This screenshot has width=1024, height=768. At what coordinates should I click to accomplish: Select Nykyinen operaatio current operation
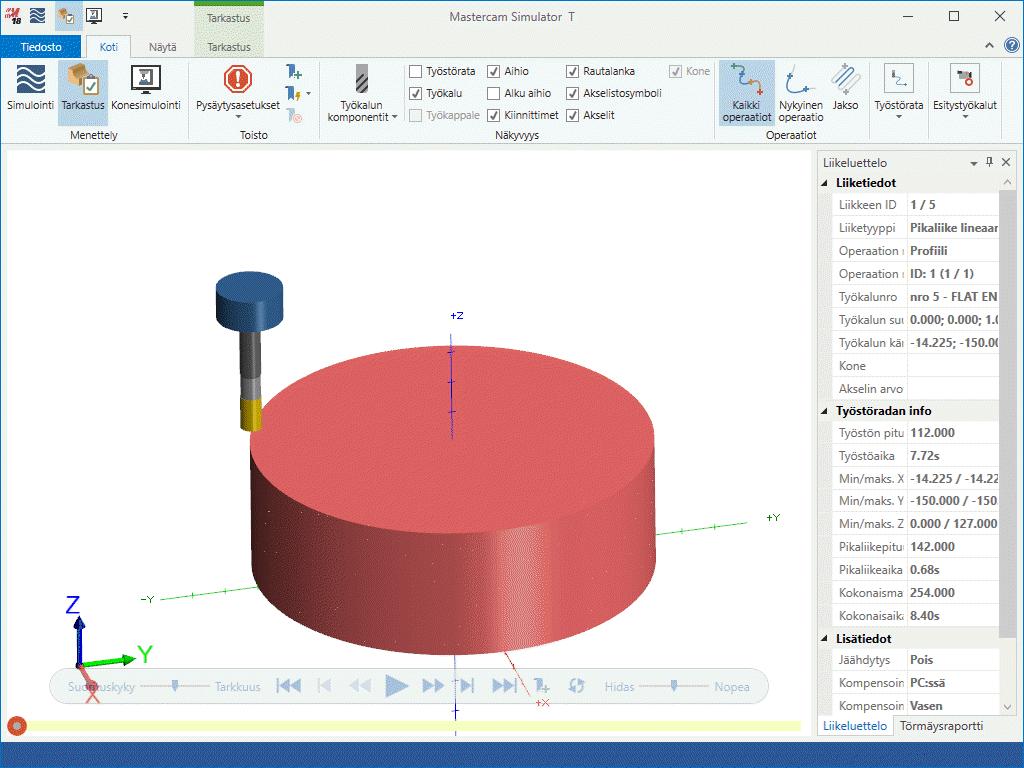(801, 93)
